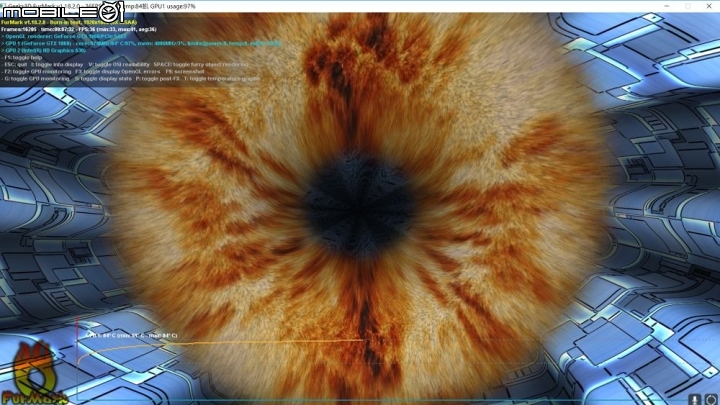The width and height of the screenshot is (720, 405).
Task: Click the 'SPACE: toggle furry object rendering' hint
Action: pos(201,65)
